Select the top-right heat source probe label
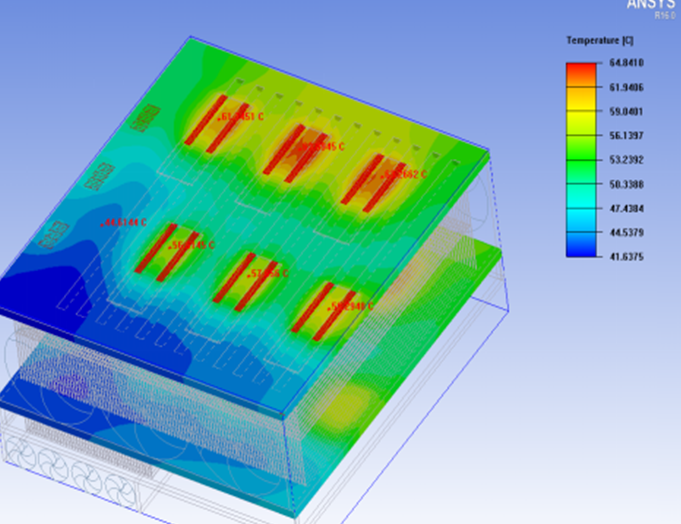This screenshot has width=681, height=524. pyautogui.click(x=405, y=174)
